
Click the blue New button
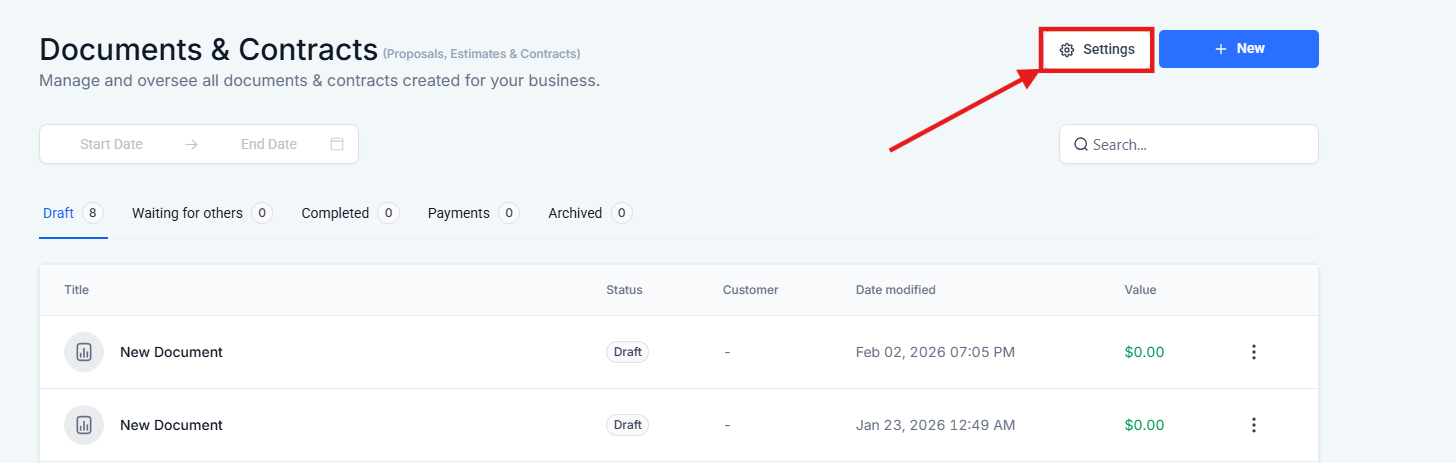(1238, 49)
